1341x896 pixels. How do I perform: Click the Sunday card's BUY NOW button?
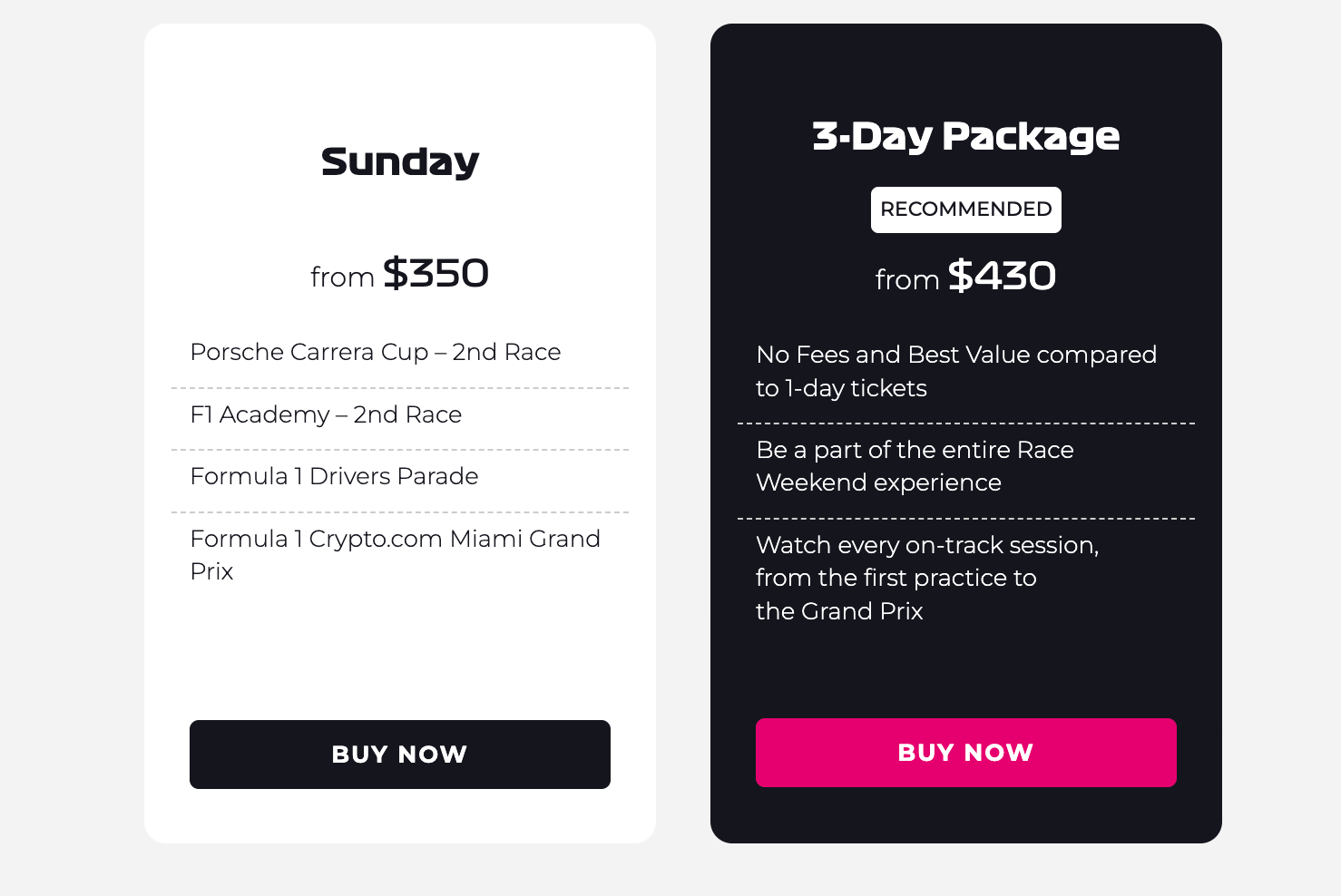(399, 754)
